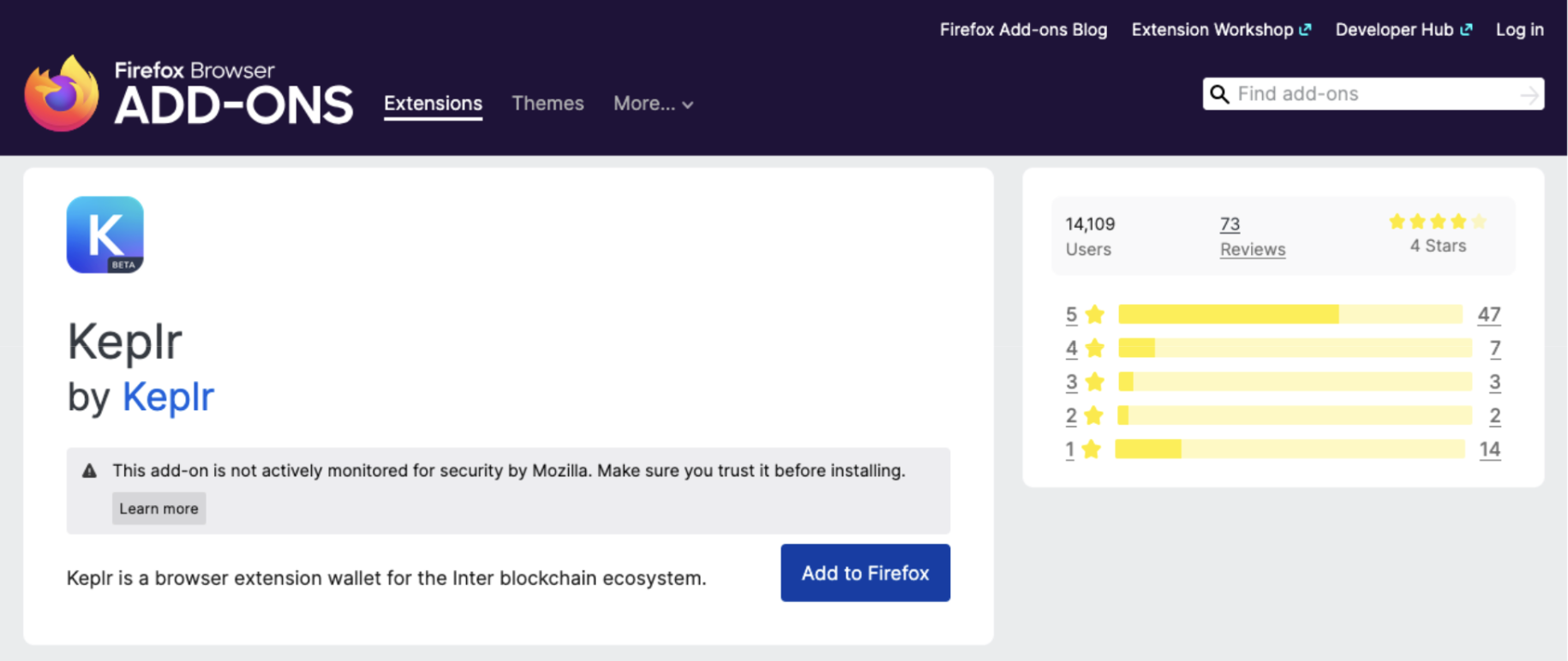Click the rating number 5 link
The width and height of the screenshot is (1568, 661).
1071,314
